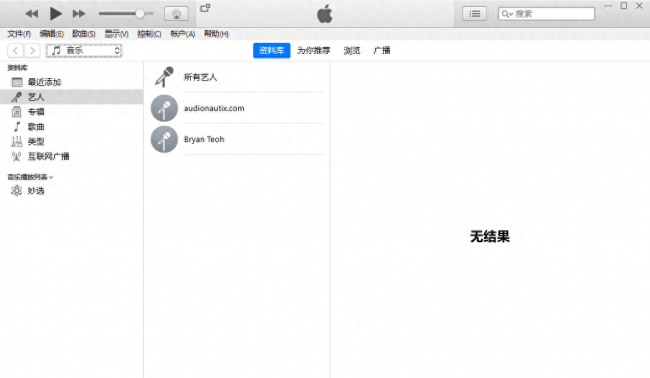Click the audionautix.com artist avatar
Image resolution: width=650 pixels, height=378 pixels.
164,108
